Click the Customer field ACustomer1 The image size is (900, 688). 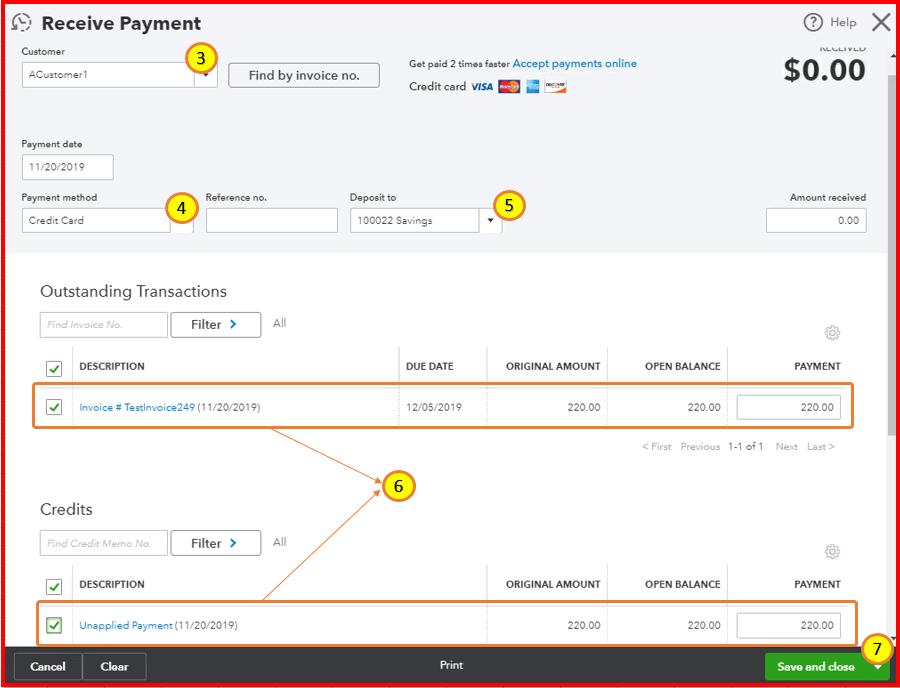[108, 75]
